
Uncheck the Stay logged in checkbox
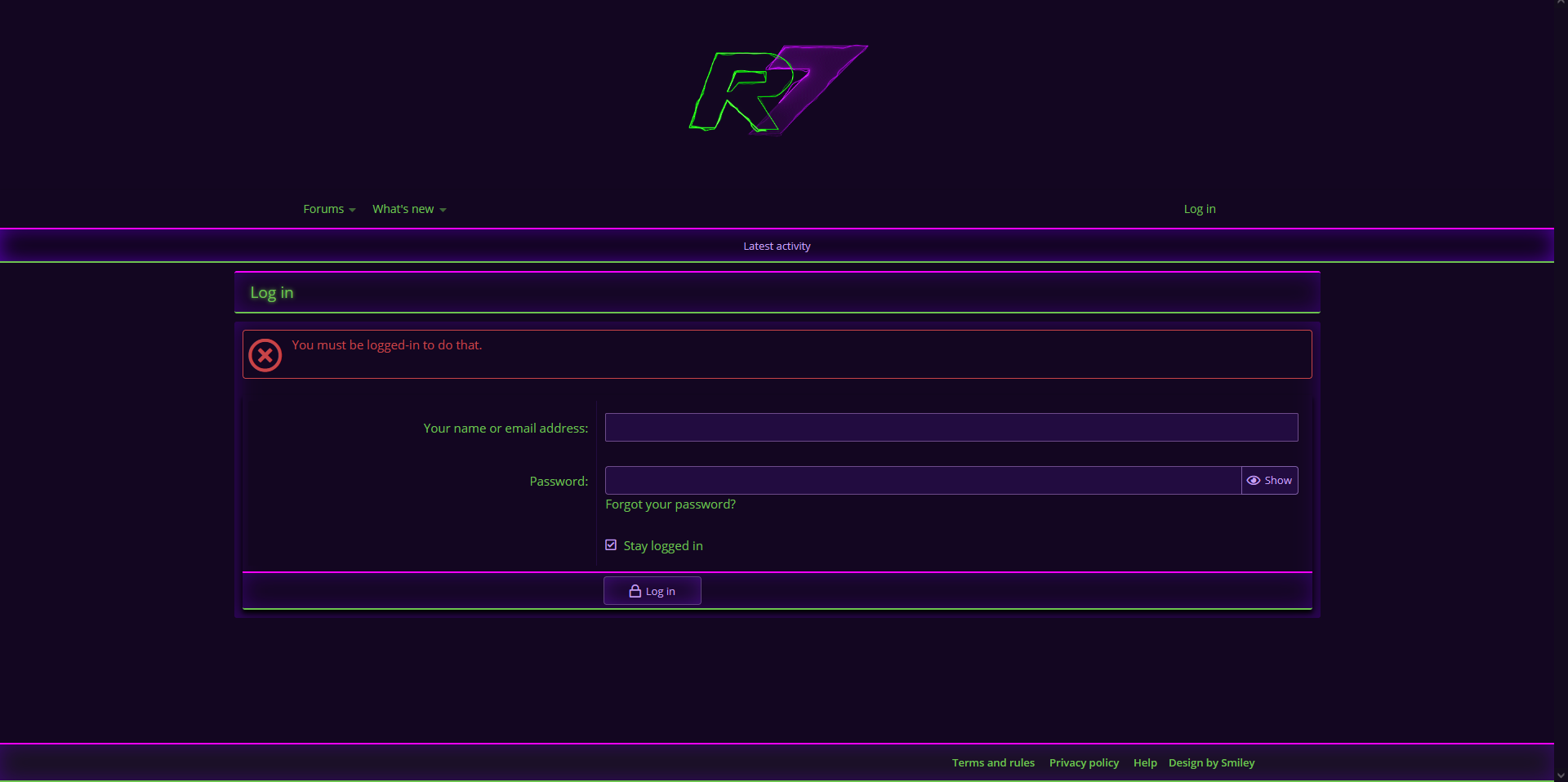(x=611, y=545)
